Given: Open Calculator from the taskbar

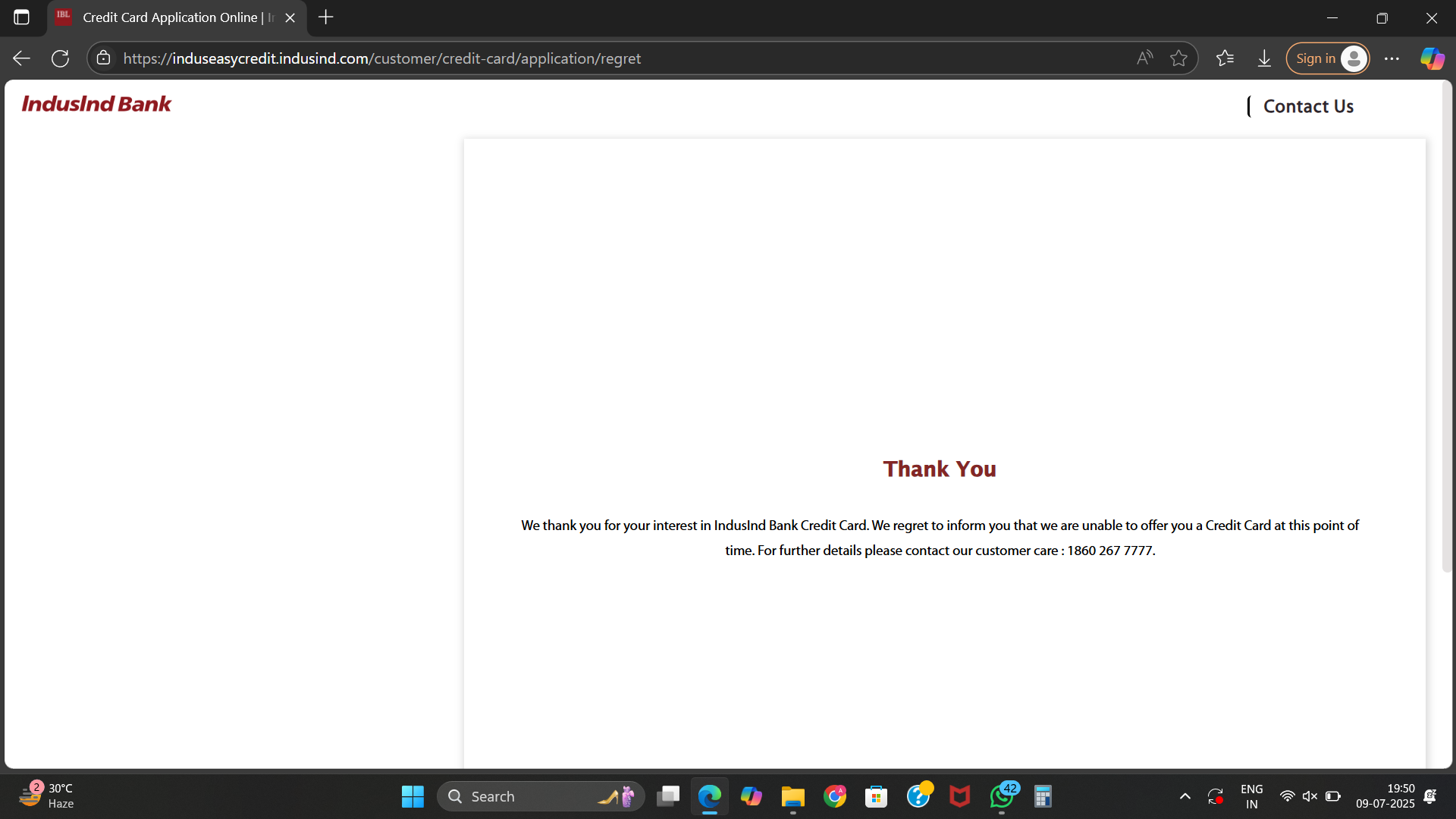Looking at the screenshot, I should tap(1043, 796).
